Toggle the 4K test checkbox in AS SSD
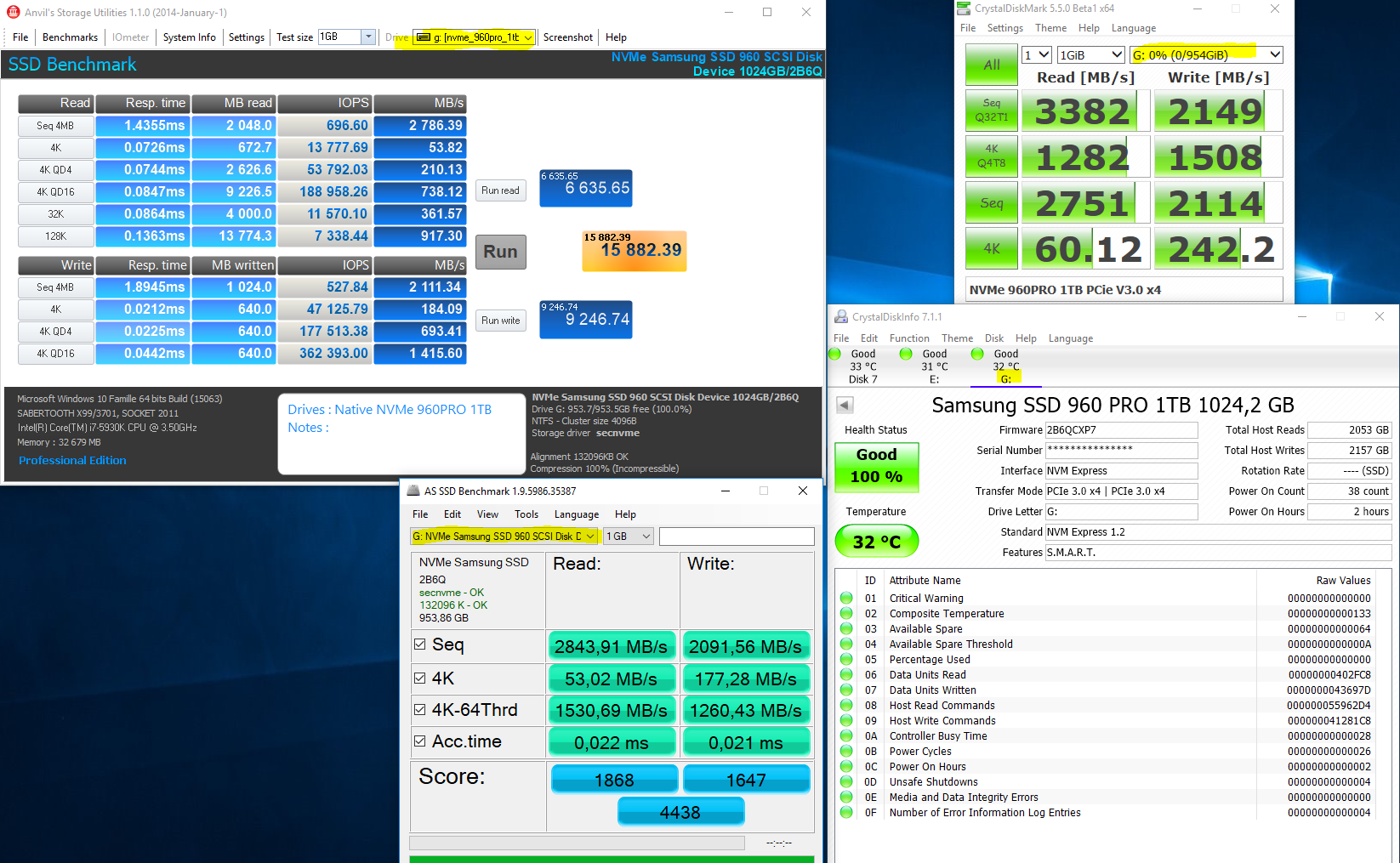This screenshot has height=863, width=1400. point(419,678)
